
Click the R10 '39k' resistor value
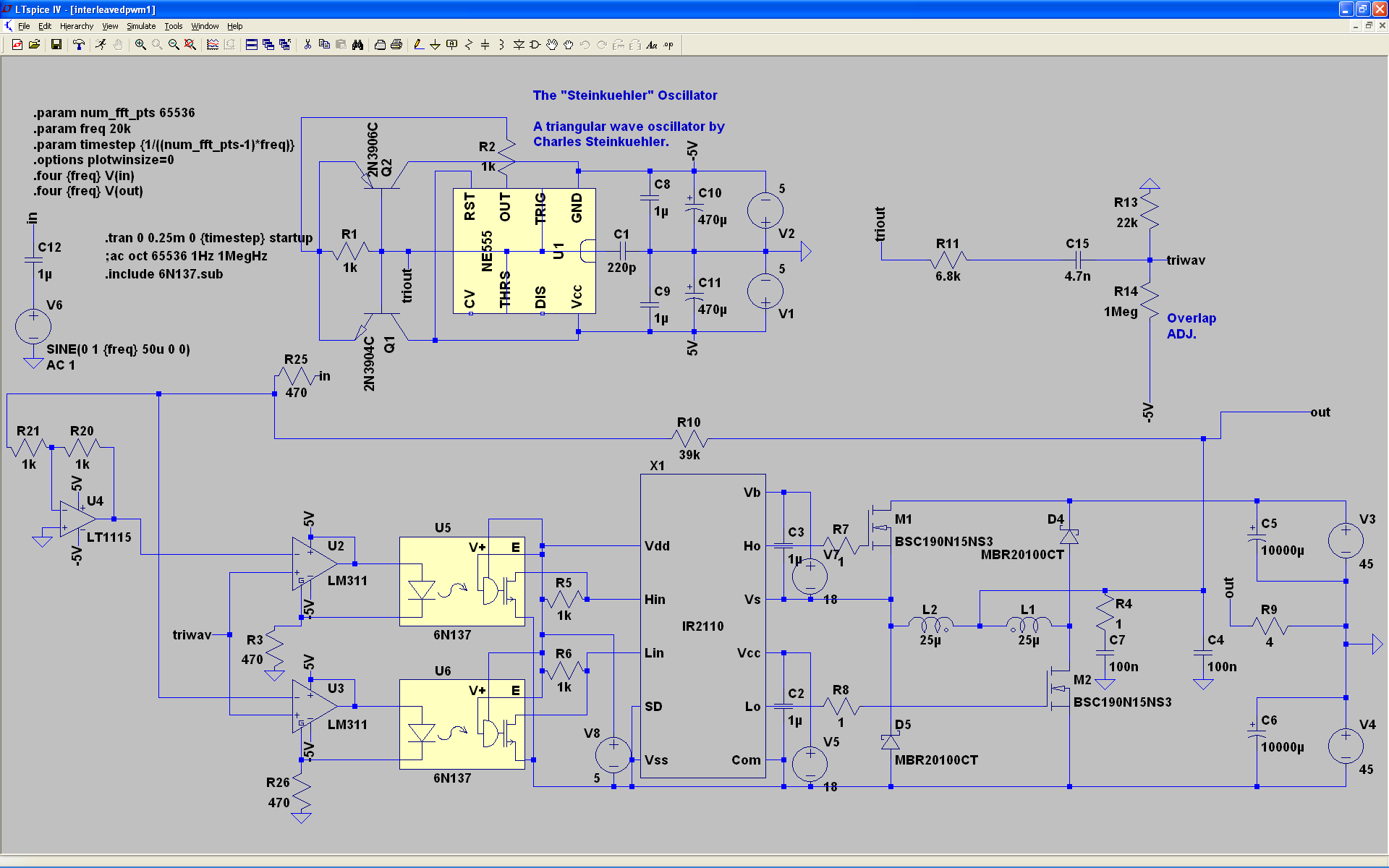point(689,455)
